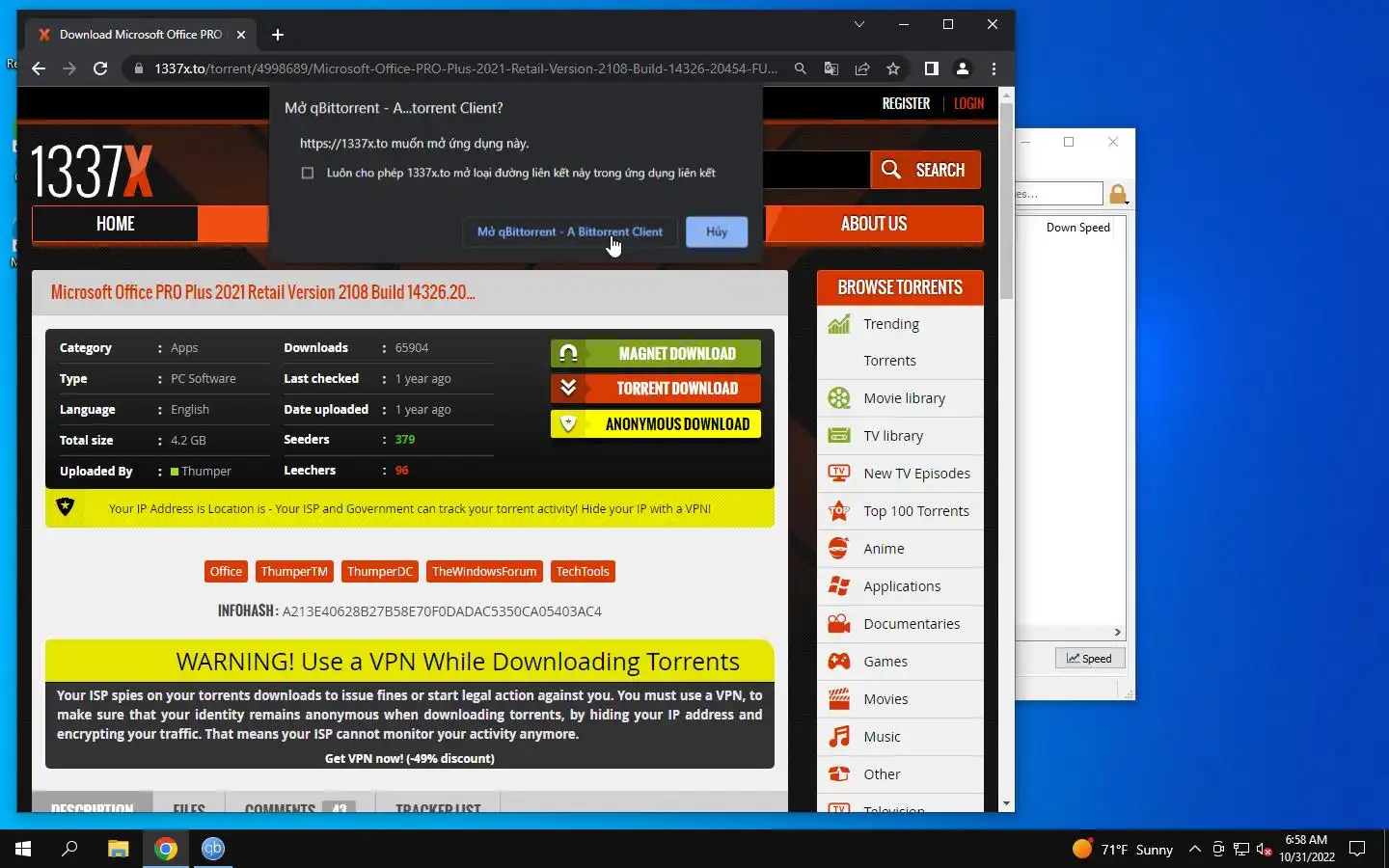Open the Anime category
Image resolution: width=1389 pixels, height=868 pixels.
pos(900,549)
